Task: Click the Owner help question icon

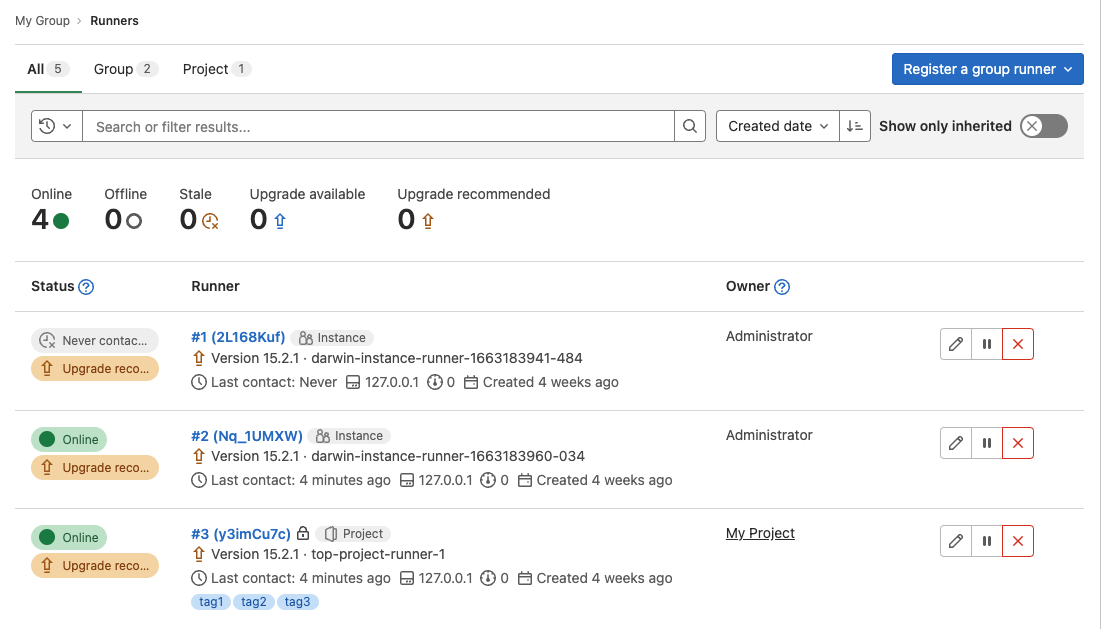Action: [x=782, y=287]
